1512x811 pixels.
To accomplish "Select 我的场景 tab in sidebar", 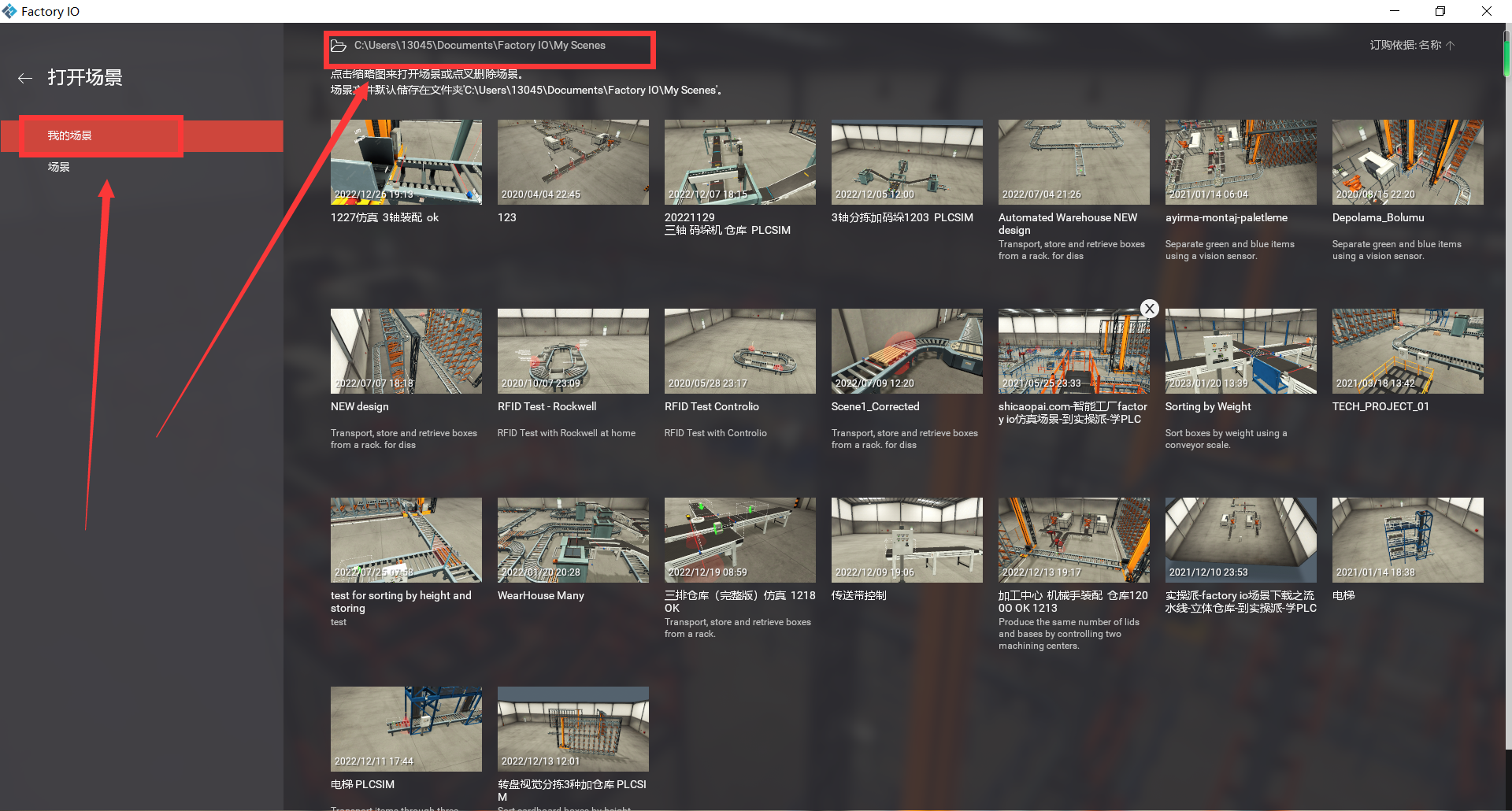I will click(x=69, y=135).
